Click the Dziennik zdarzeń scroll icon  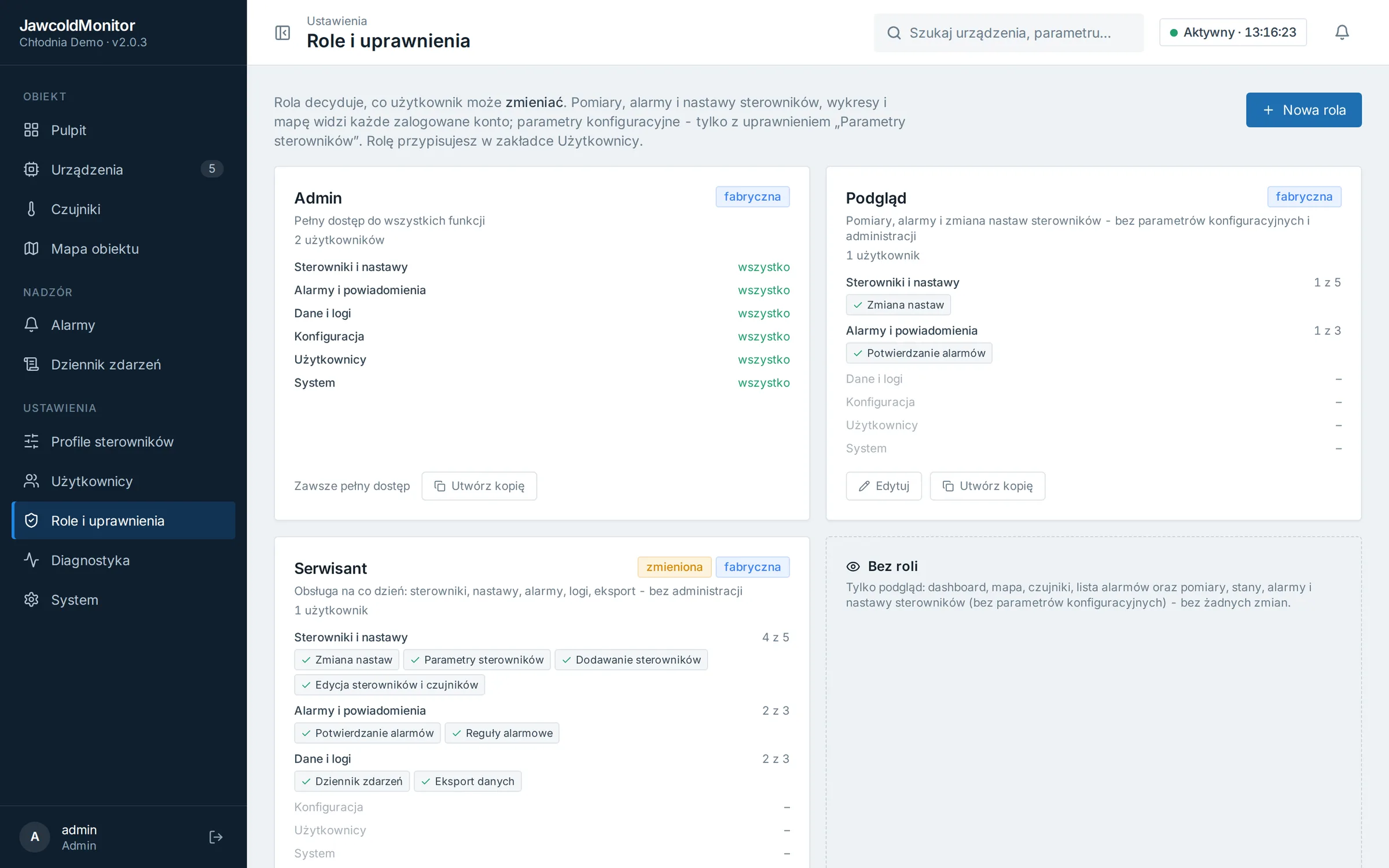31,365
